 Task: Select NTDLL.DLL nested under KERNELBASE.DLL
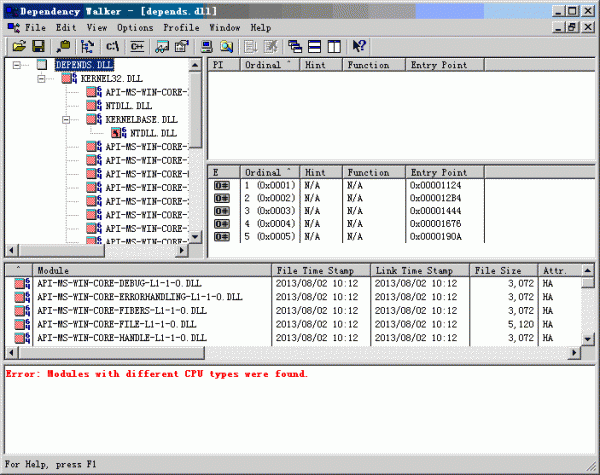(x=153, y=133)
